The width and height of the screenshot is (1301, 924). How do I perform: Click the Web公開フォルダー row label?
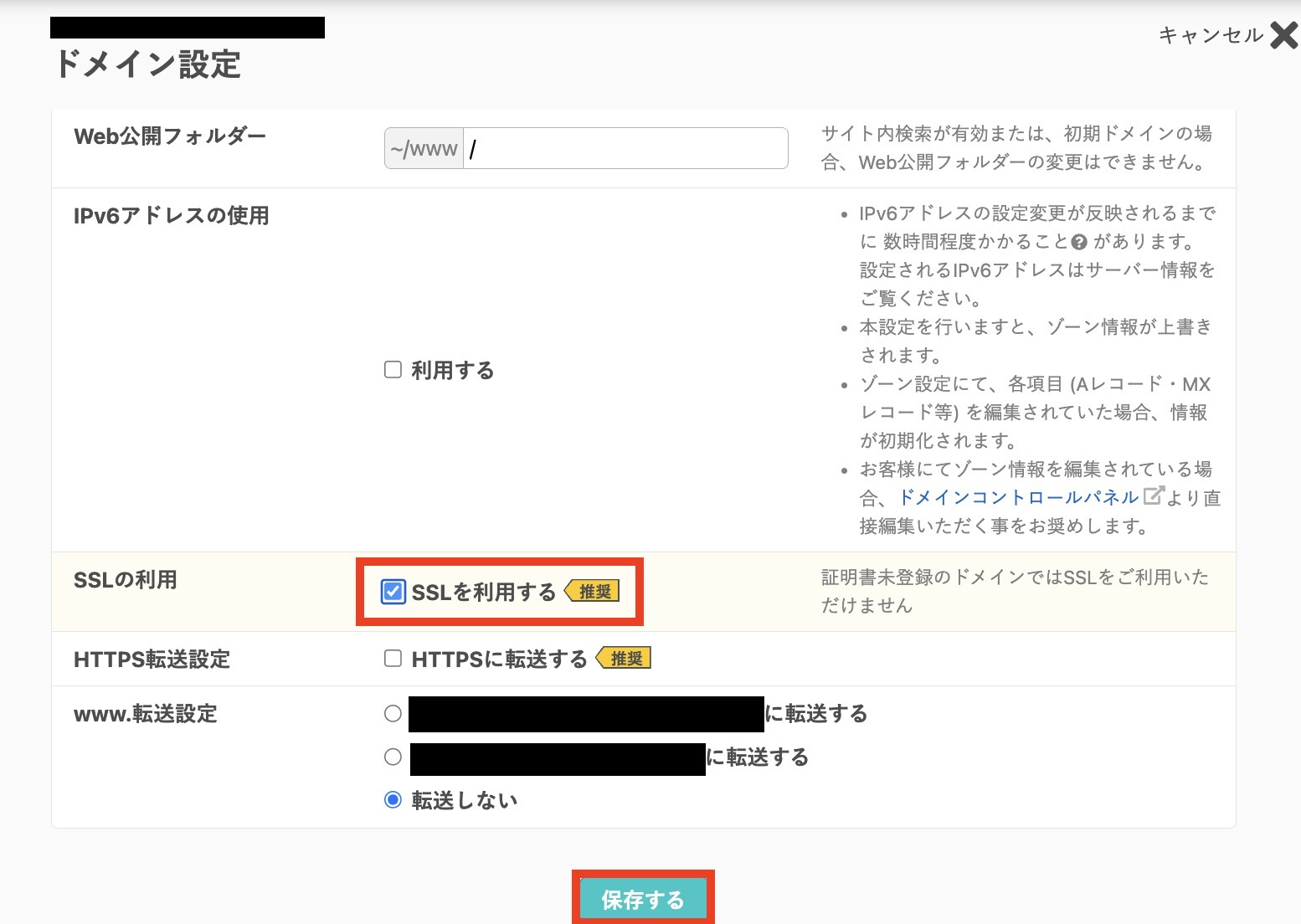(170, 136)
